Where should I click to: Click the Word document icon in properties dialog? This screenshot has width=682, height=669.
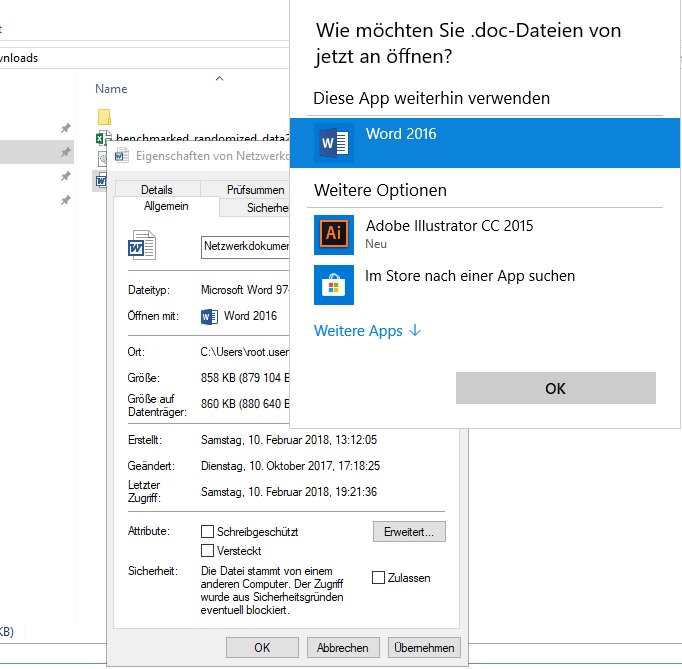142,245
